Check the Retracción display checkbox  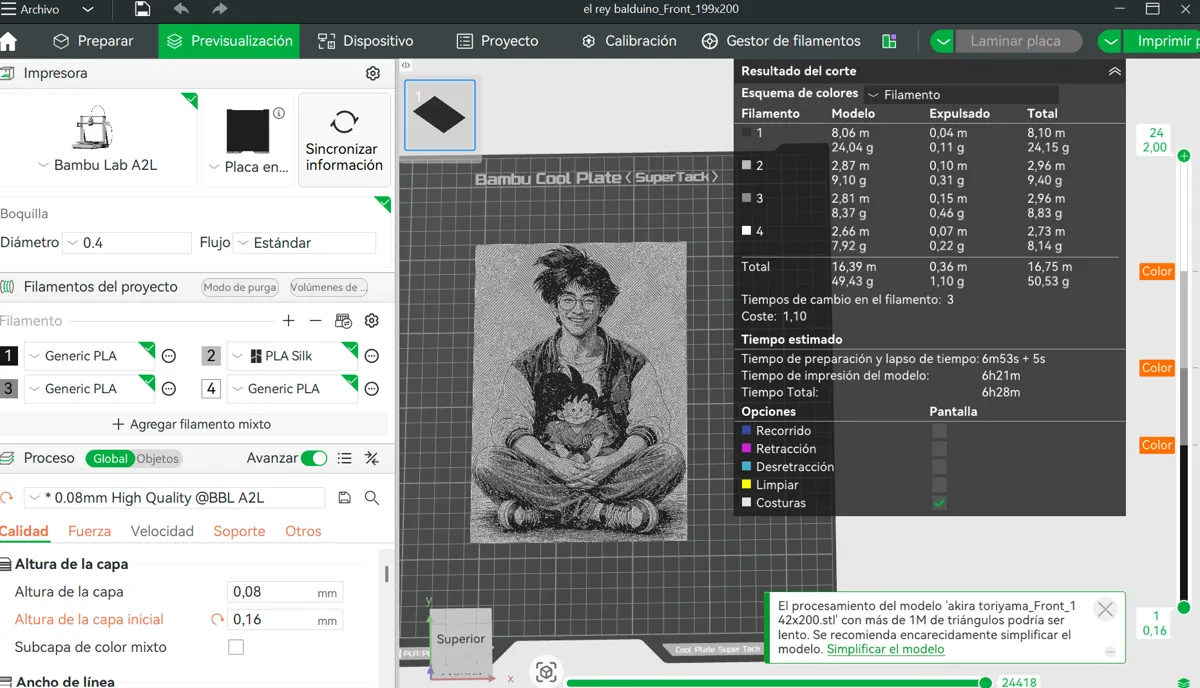[939, 449]
